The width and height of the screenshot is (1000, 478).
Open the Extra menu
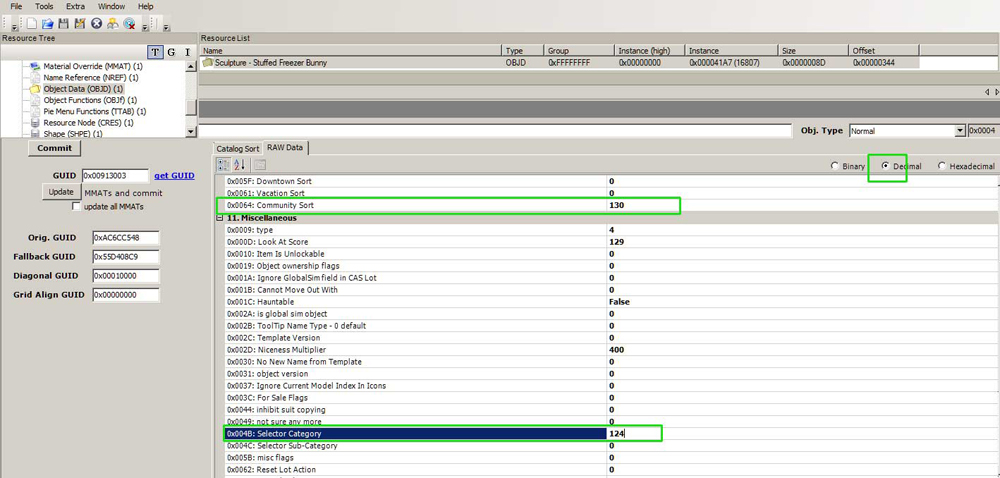coord(76,6)
